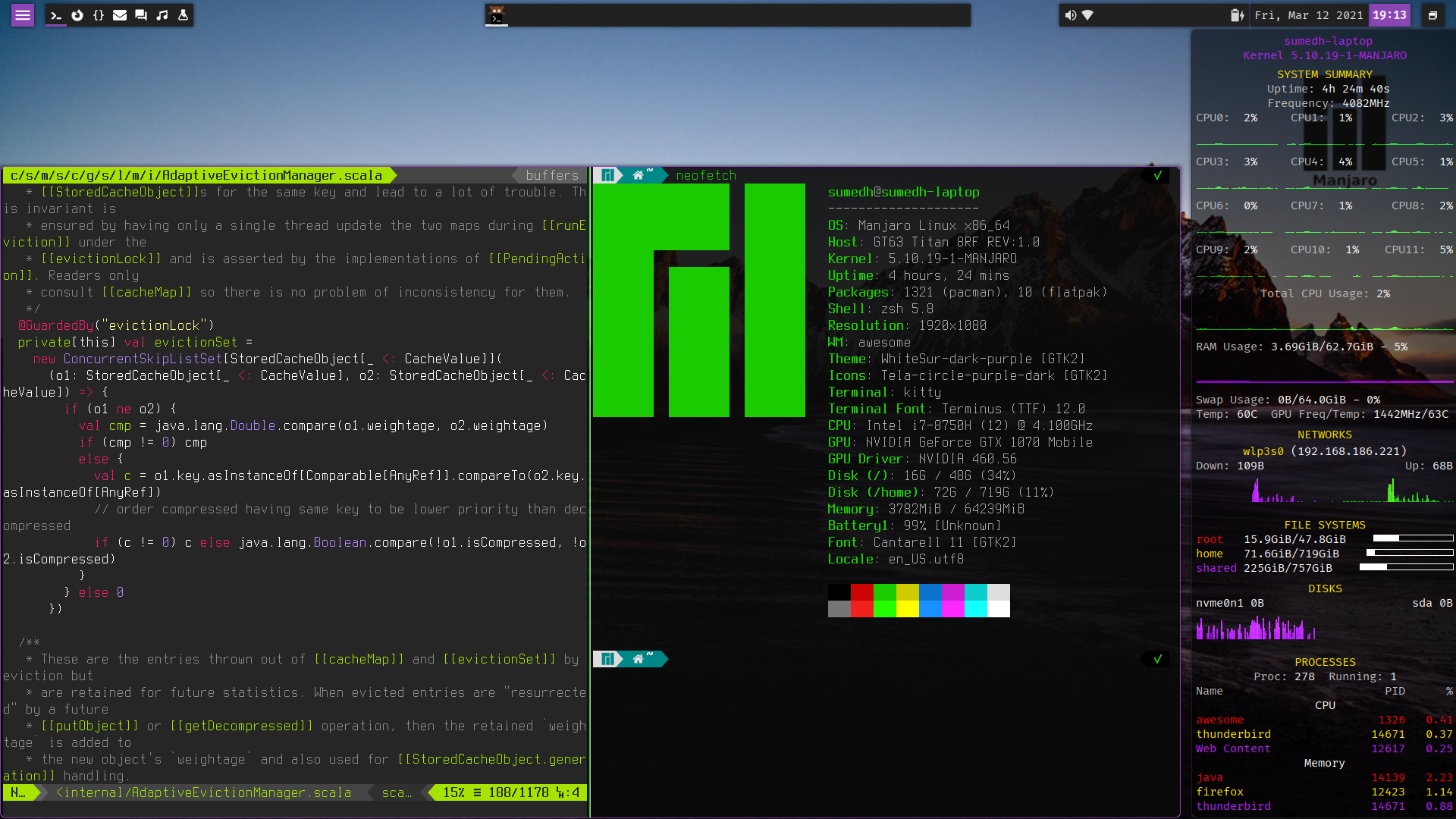Click the Total CPU Usage: 2% text
Screen dimensions: 1456x819
pos(1326,293)
